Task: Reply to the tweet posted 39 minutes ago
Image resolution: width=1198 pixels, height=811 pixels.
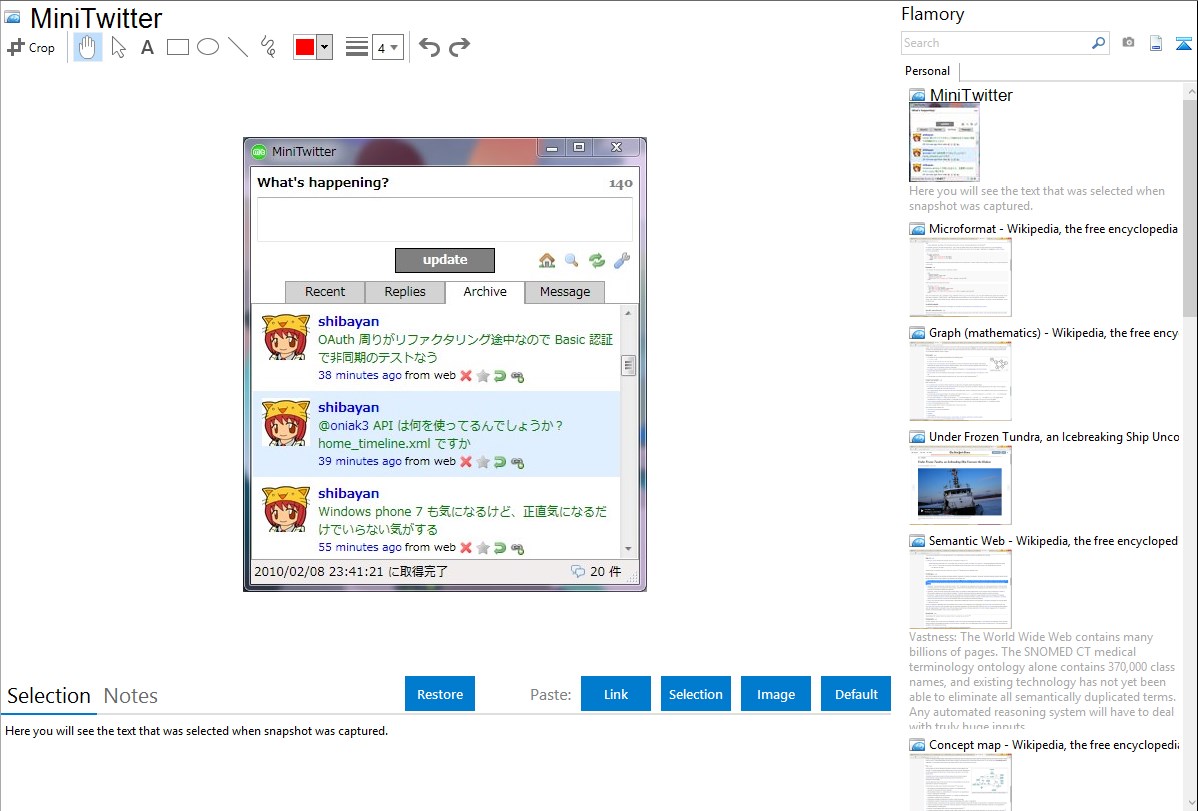Action: pyautogui.click(x=500, y=462)
